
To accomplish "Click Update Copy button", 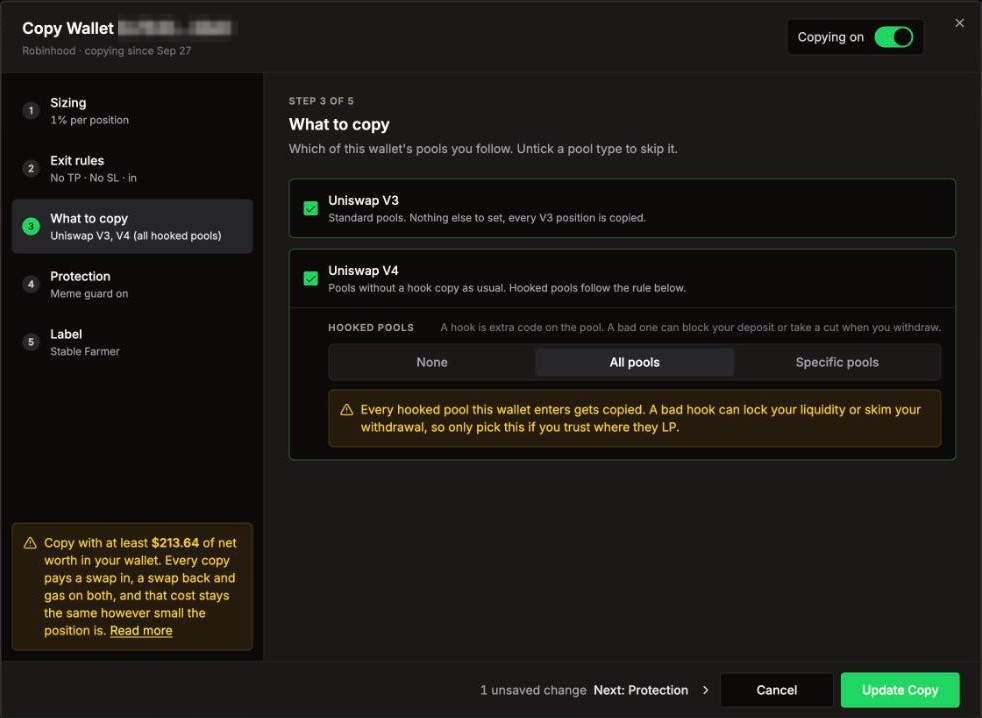I will coord(900,690).
